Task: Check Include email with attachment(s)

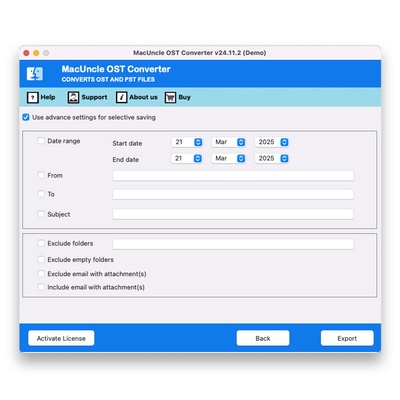Action: (x=41, y=287)
